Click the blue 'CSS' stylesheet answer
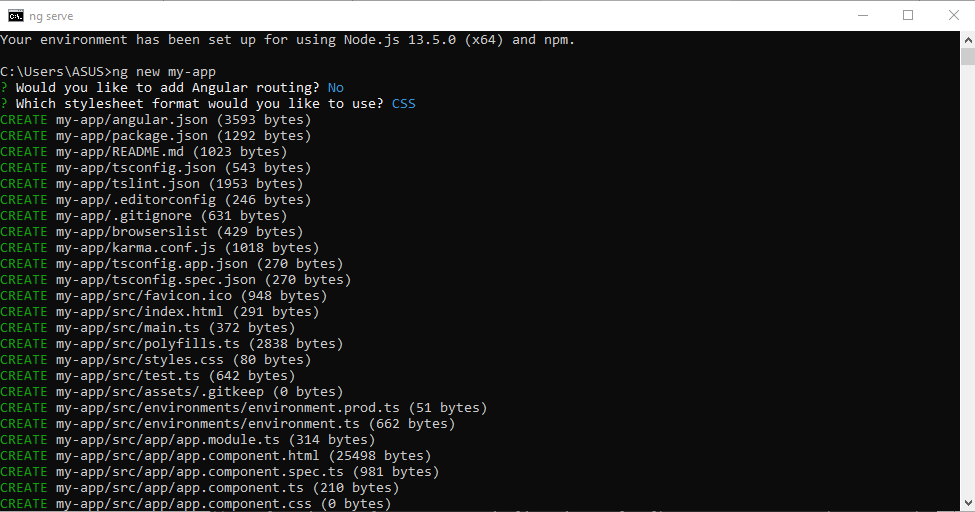The image size is (975, 512). [404, 104]
